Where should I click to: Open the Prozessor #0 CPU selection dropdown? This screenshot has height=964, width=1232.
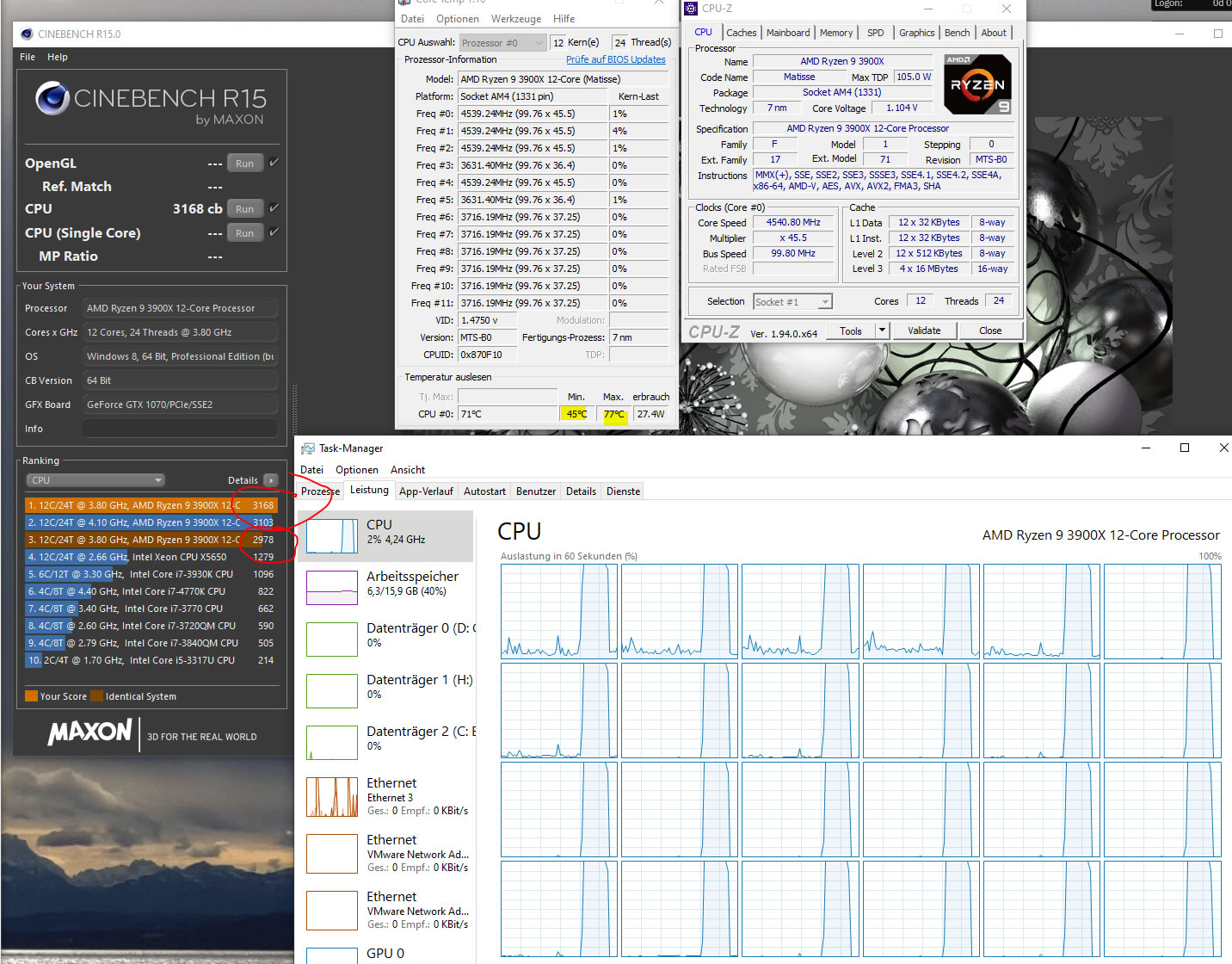[x=502, y=43]
